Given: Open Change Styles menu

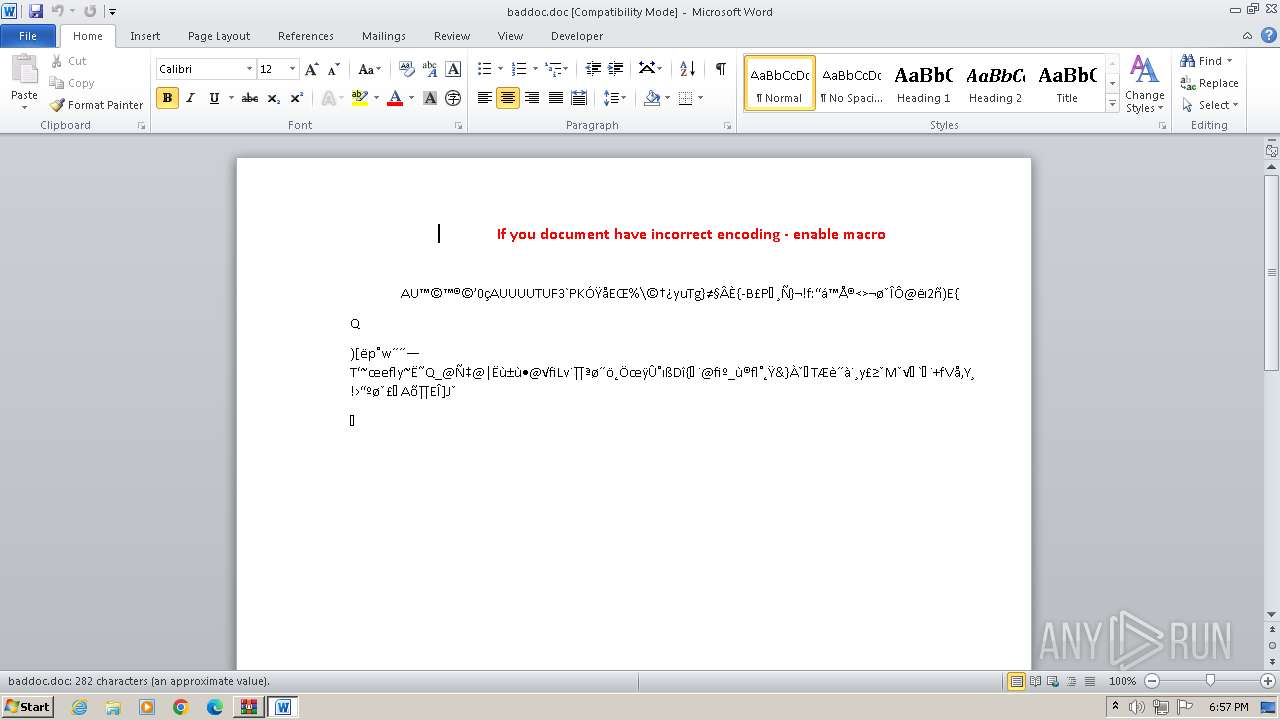Looking at the screenshot, I should [x=1144, y=84].
